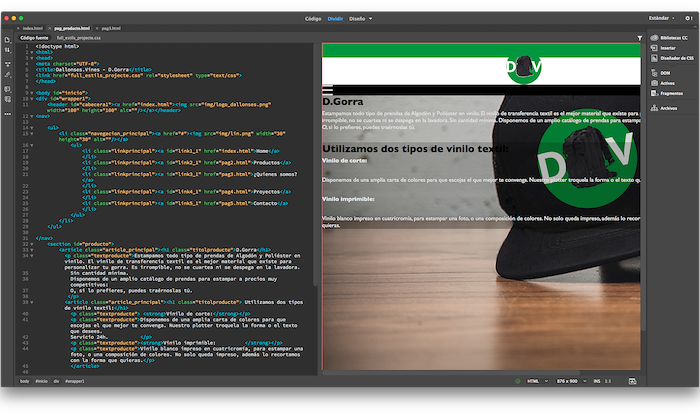Click the round D V logo in preview header

pos(524,67)
